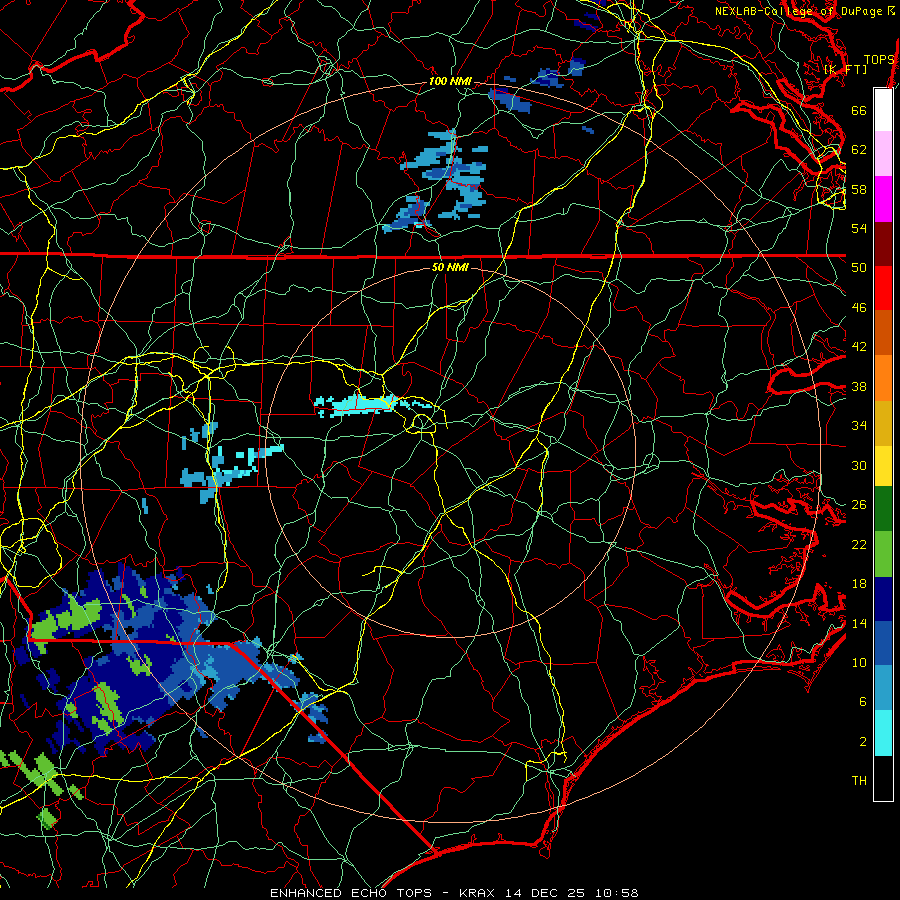Click the light blue legend swatch
This screenshot has width=900, height=900.
point(883,689)
